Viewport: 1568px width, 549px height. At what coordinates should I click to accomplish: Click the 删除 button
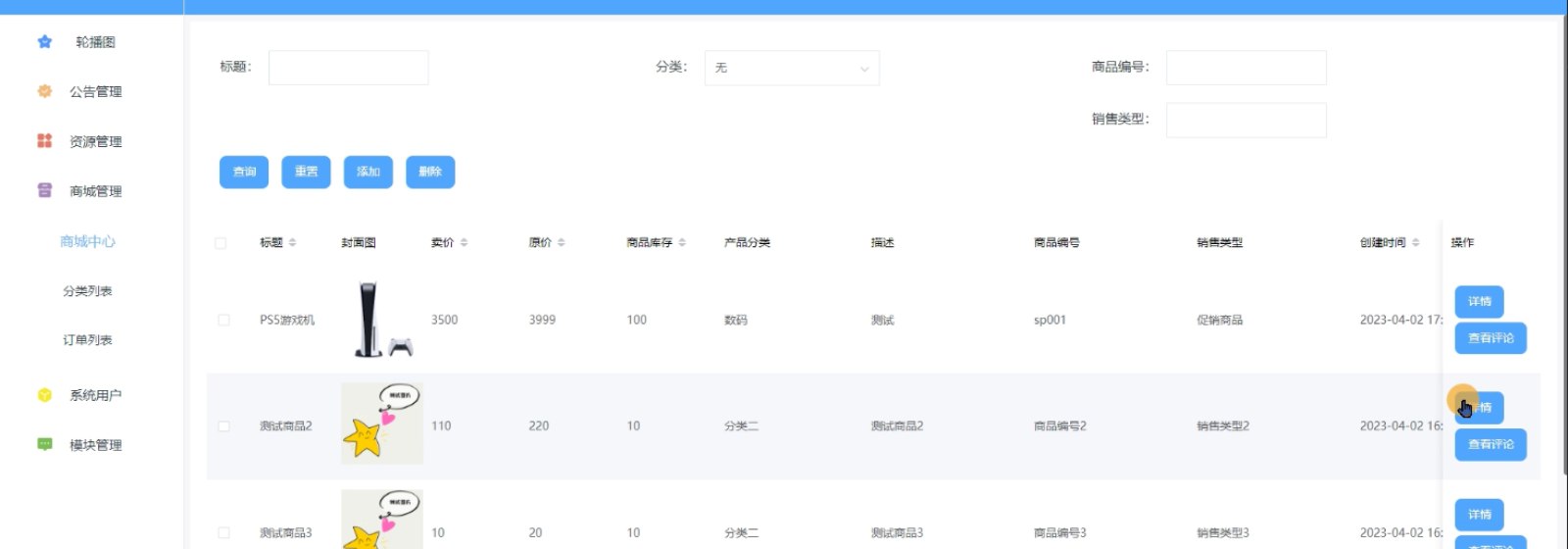click(430, 172)
